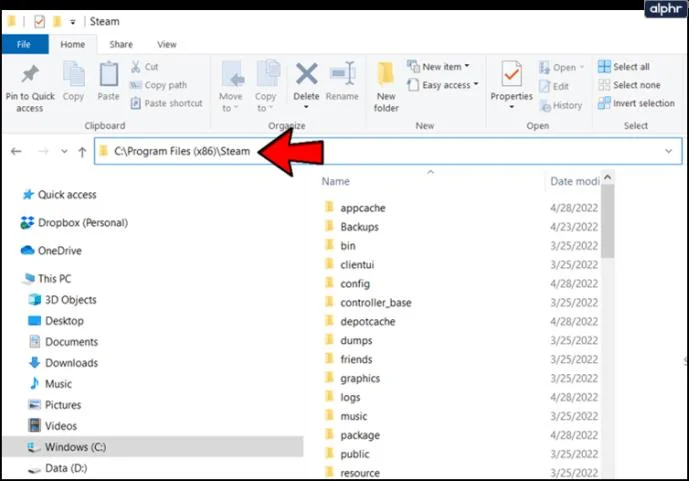Screen dimensions: 689x481
Task: Select the friends folder name
Action: pos(356,359)
